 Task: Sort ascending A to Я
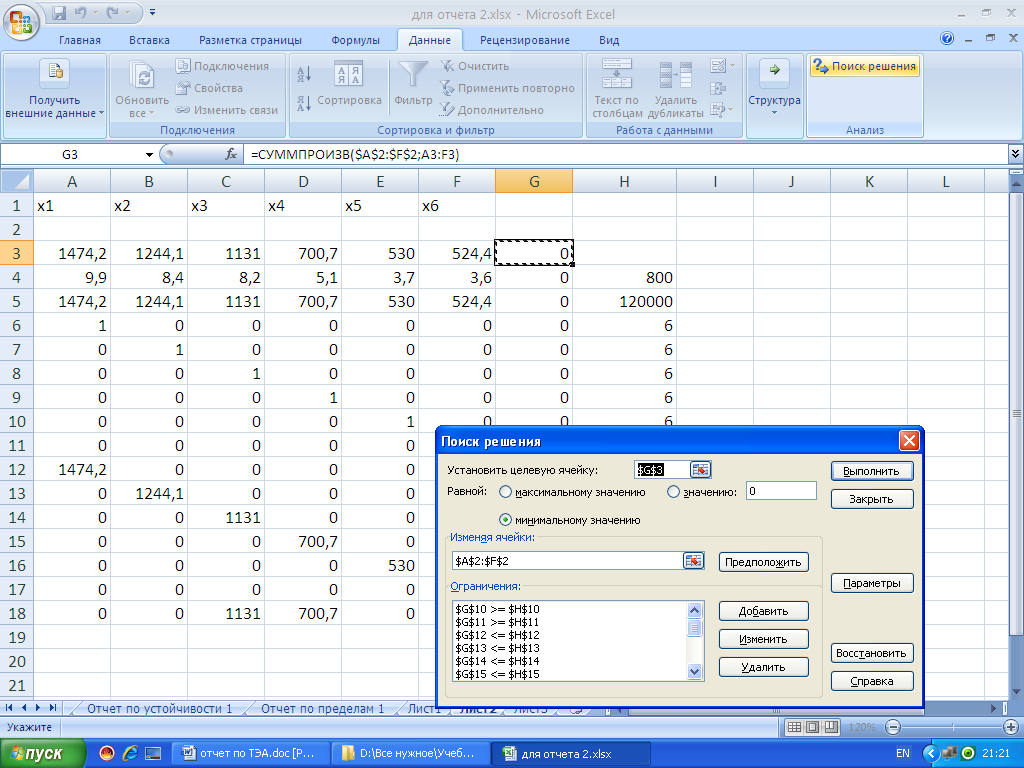304,74
